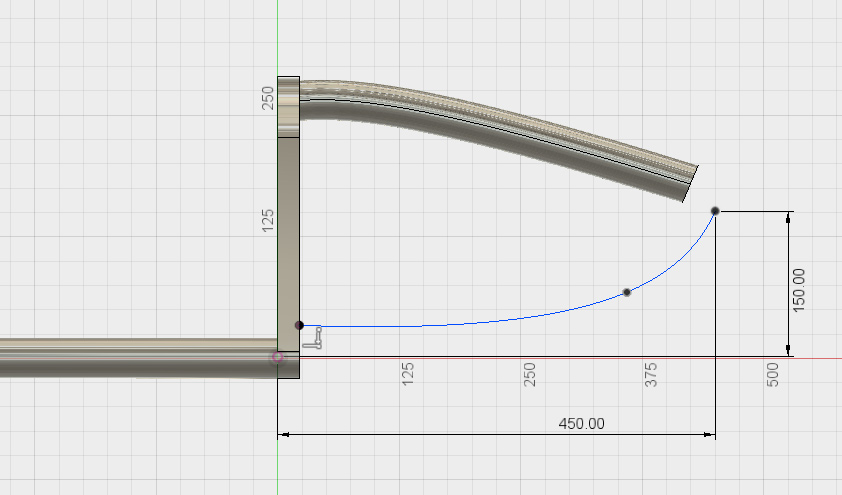Select the spline endpoint at top right
This screenshot has width=842, height=495.
tap(715, 211)
